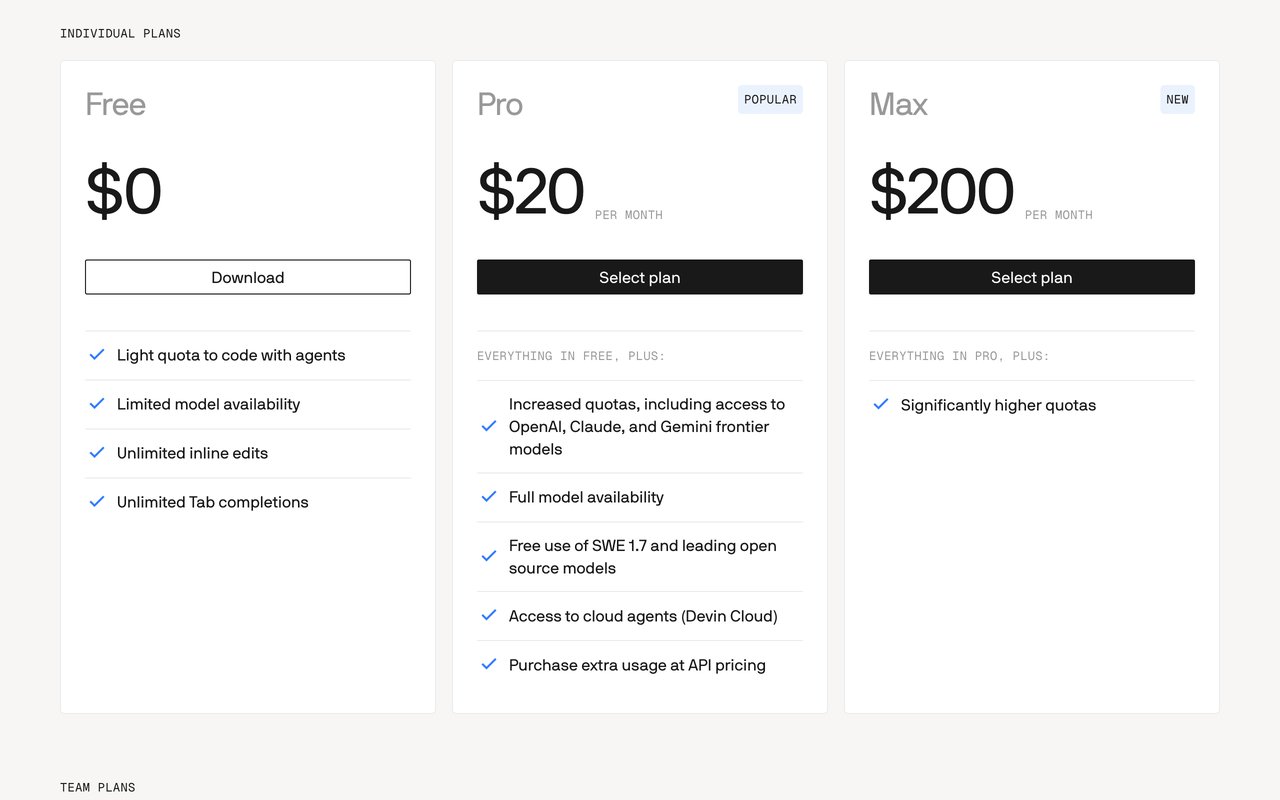Image resolution: width=1280 pixels, height=800 pixels.
Task: Click checkmark next to Unlimited inline edits
Action: point(97,453)
